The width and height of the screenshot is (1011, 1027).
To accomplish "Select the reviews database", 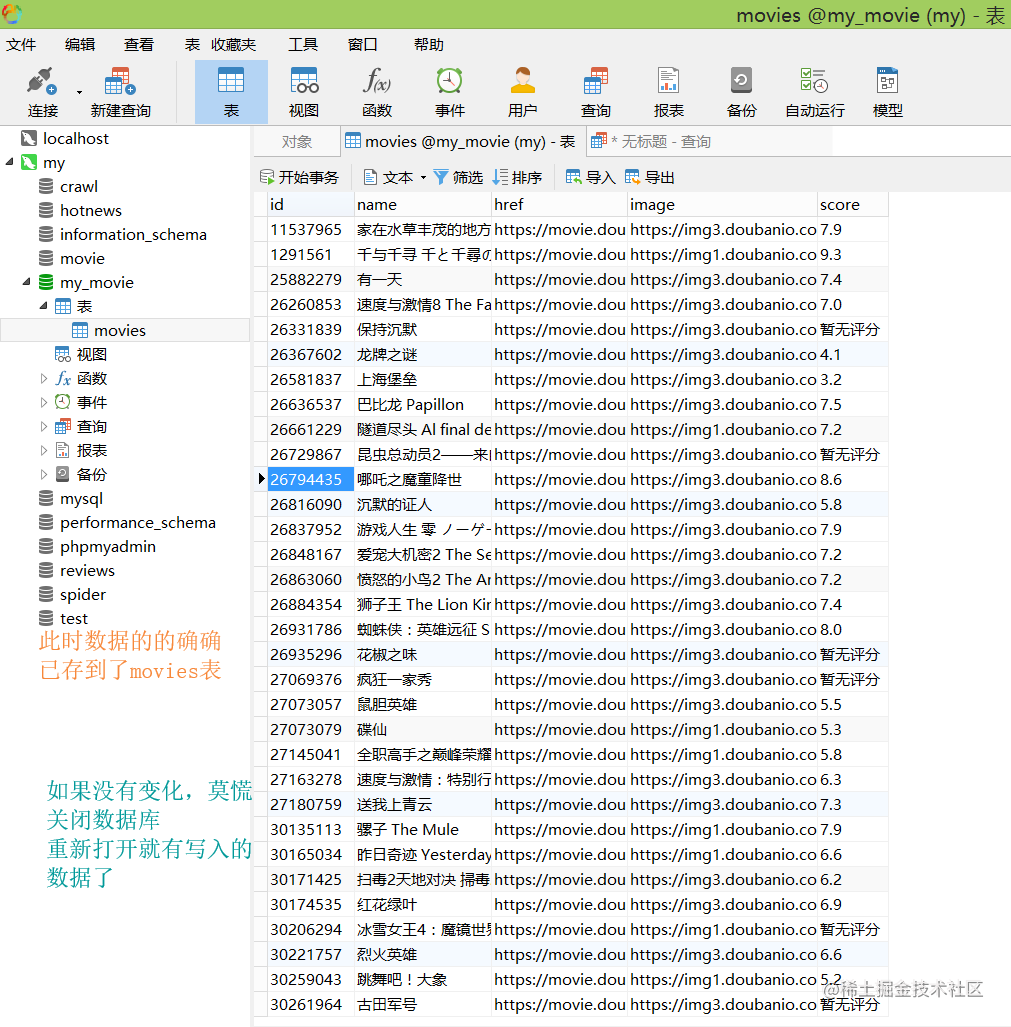I will click(87, 570).
